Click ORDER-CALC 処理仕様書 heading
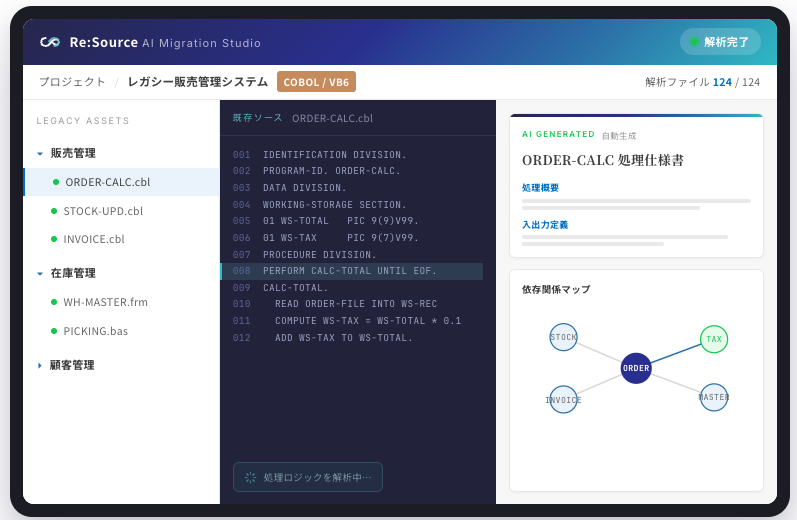This screenshot has width=797, height=520. pyautogui.click(x=603, y=160)
